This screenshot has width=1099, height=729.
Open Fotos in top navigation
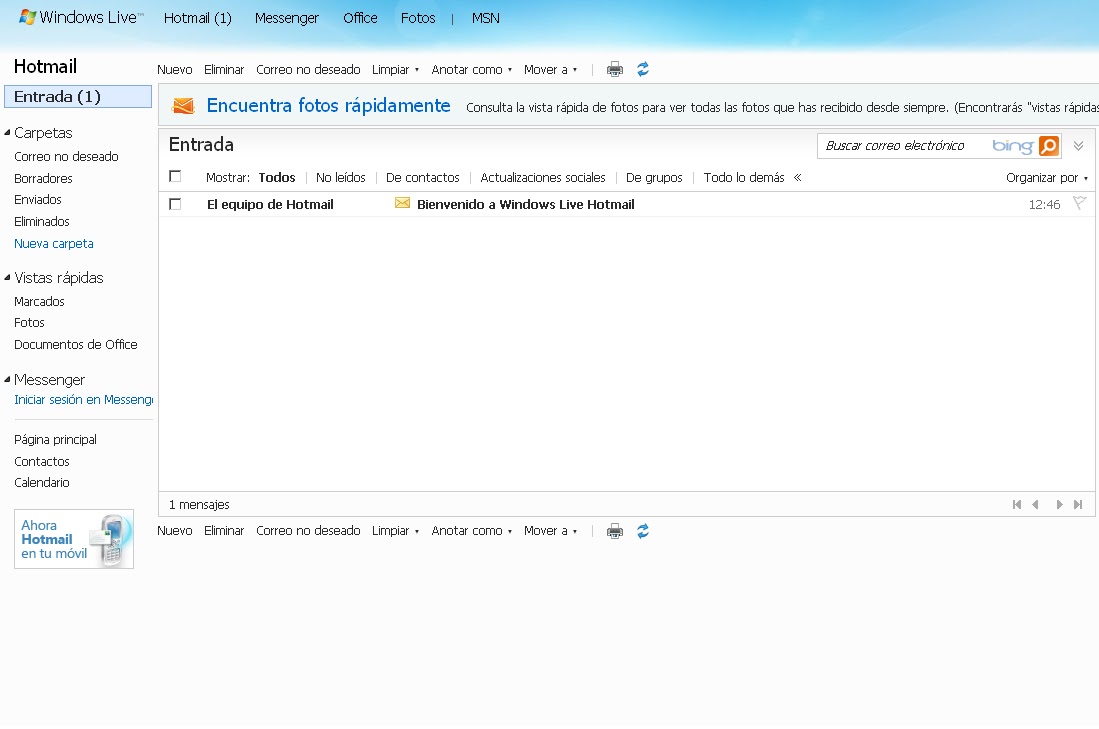coord(418,18)
